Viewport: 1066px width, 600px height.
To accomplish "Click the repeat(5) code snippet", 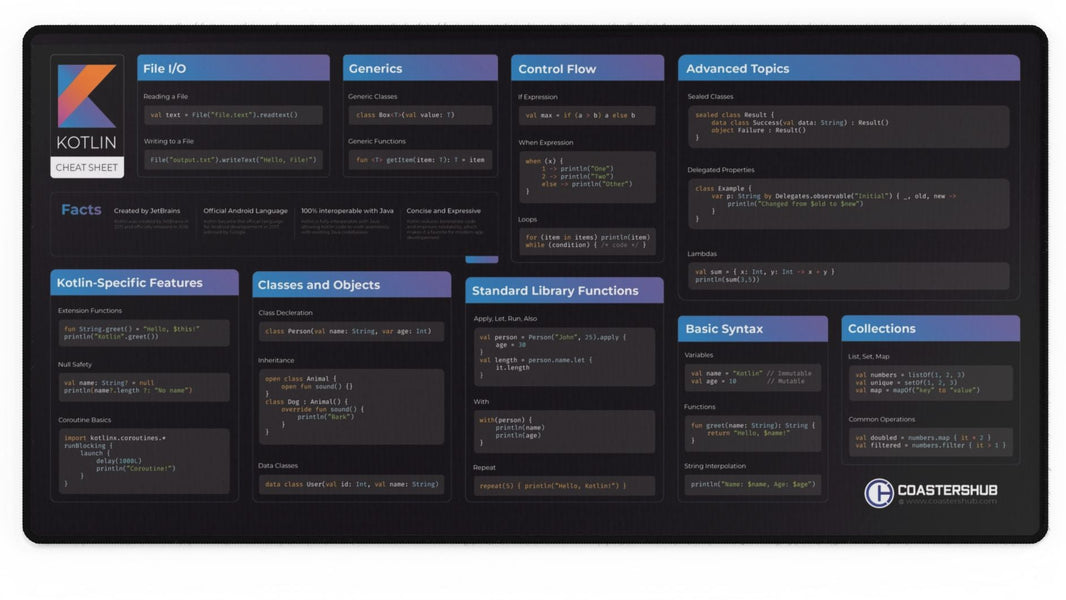I will pos(564,486).
